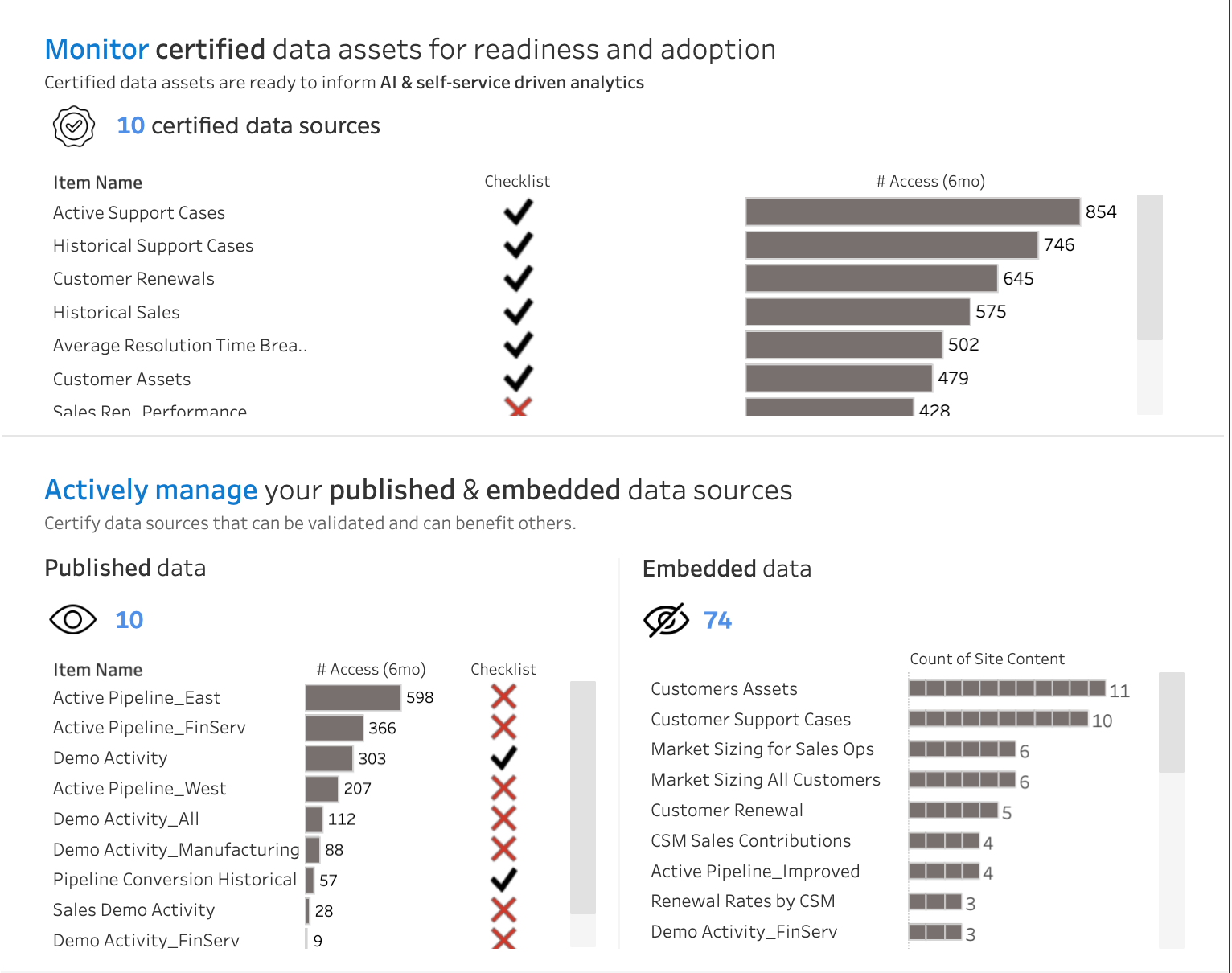Click the checkmark for Pipeline Conversion Historical
Screen dimensions: 1232x973
[503, 880]
